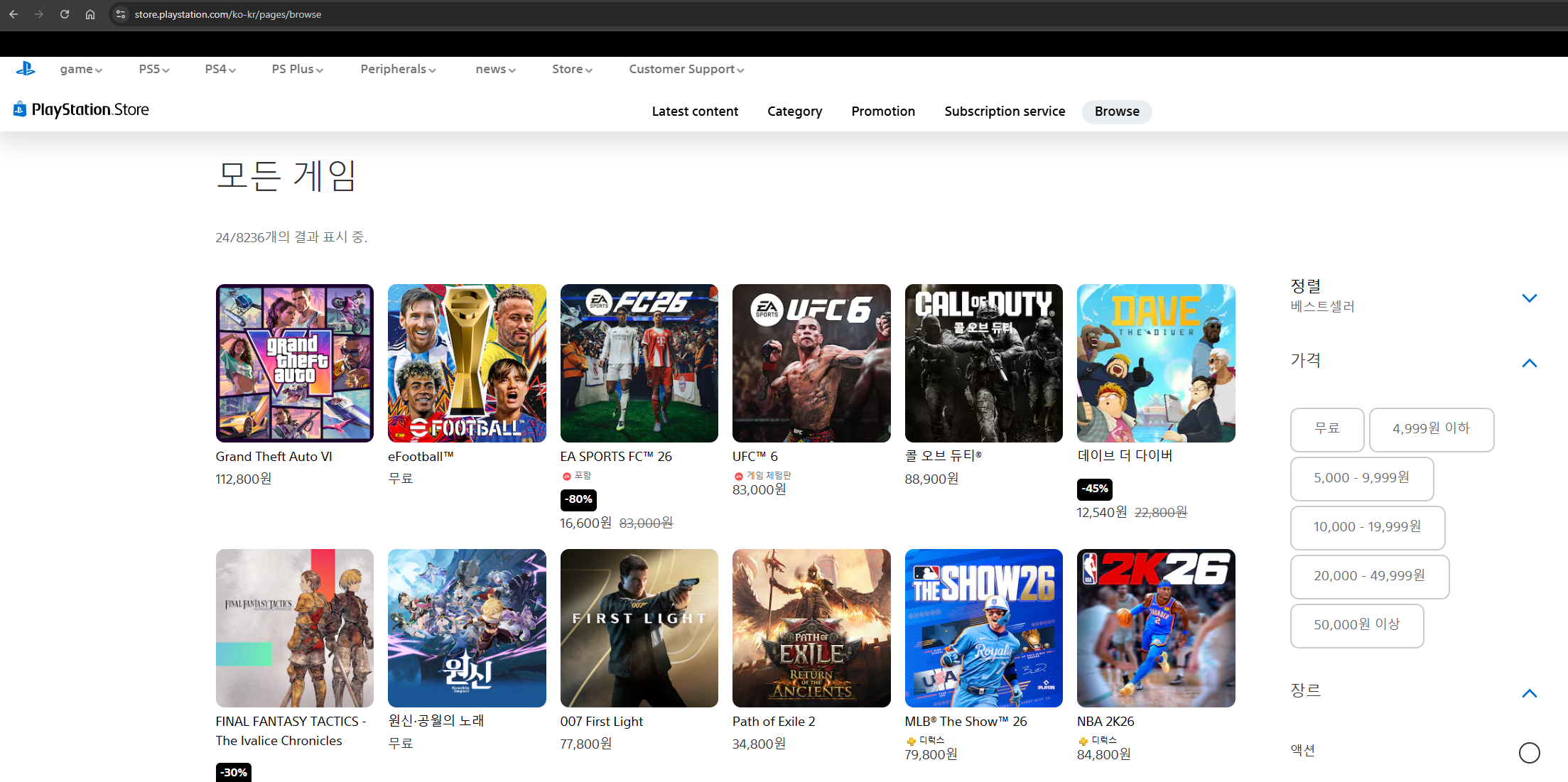Click the eFootball™ title link
The image size is (1568, 782).
tap(421, 457)
